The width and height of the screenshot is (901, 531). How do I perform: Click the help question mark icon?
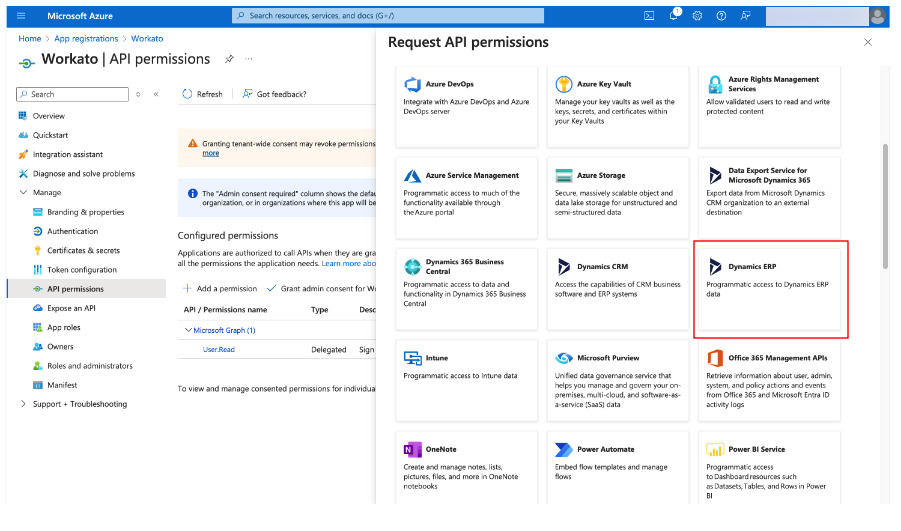click(x=721, y=16)
